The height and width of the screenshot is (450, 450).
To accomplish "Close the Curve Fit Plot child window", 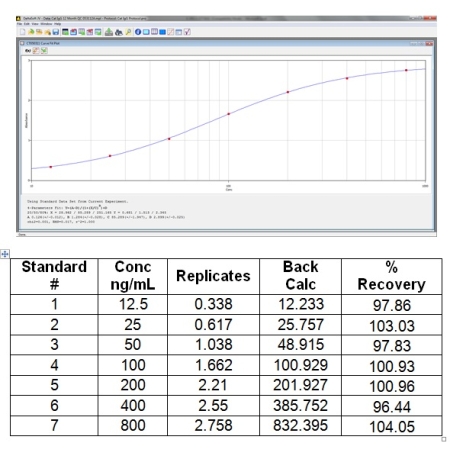I will (x=429, y=43).
